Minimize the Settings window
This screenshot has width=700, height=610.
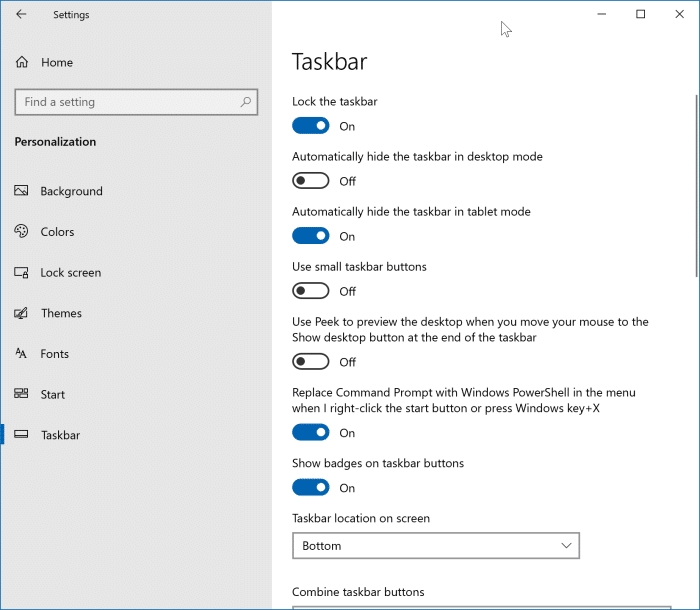point(601,14)
